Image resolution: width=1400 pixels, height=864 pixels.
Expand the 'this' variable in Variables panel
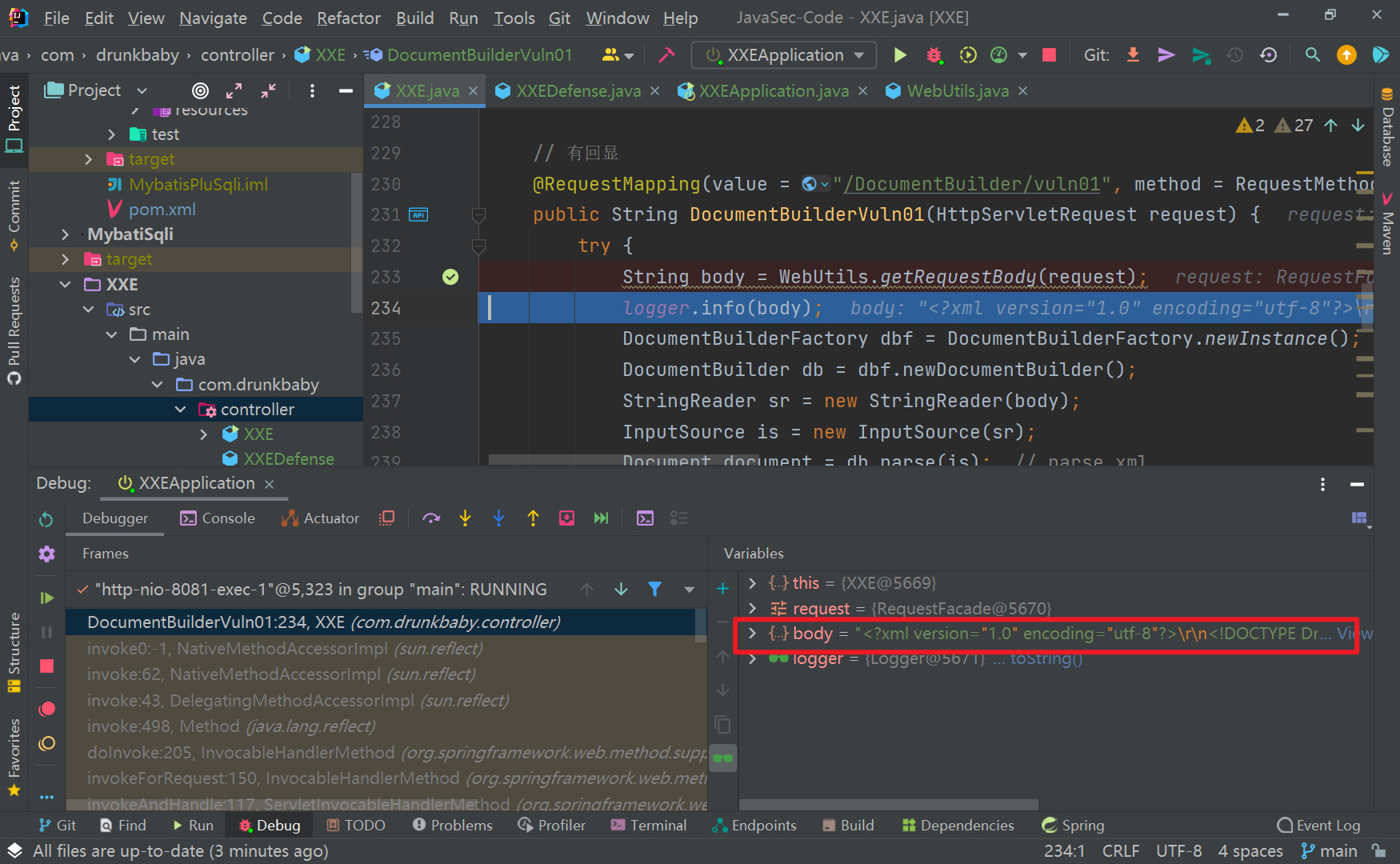pos(750,582)
